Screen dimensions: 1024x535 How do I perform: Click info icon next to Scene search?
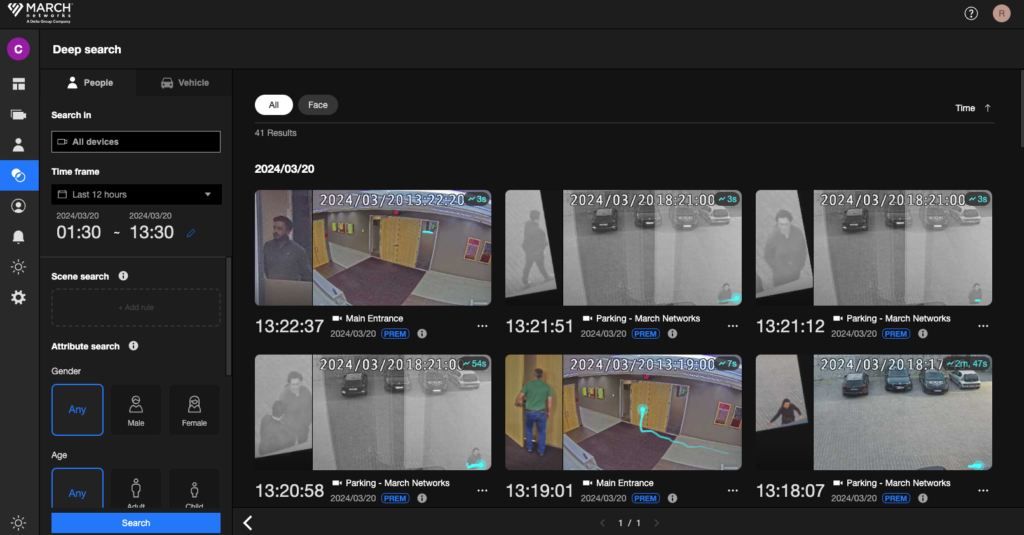pos(123,276)
